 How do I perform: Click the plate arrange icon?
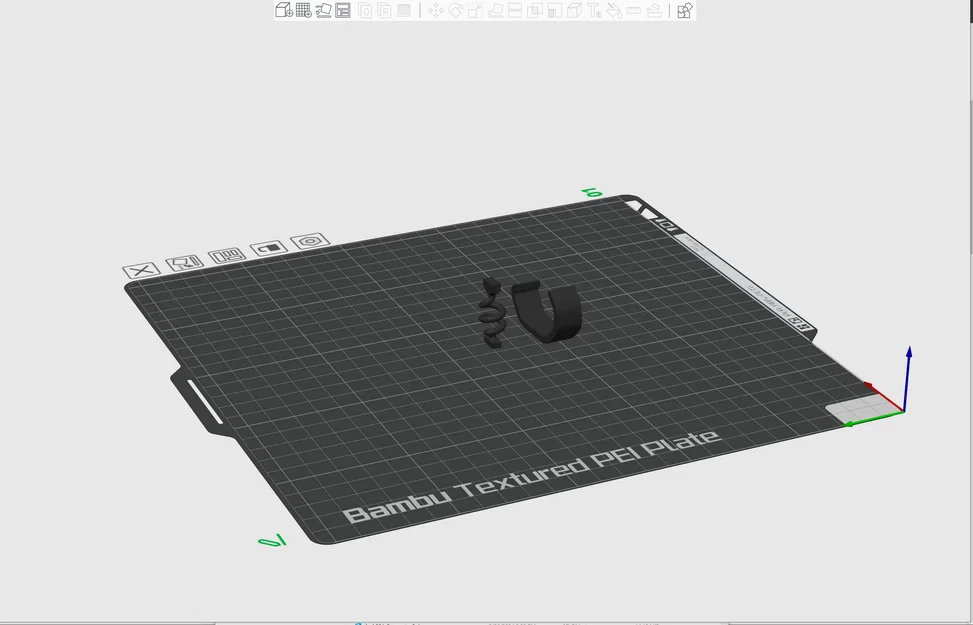tap(227, 255)
